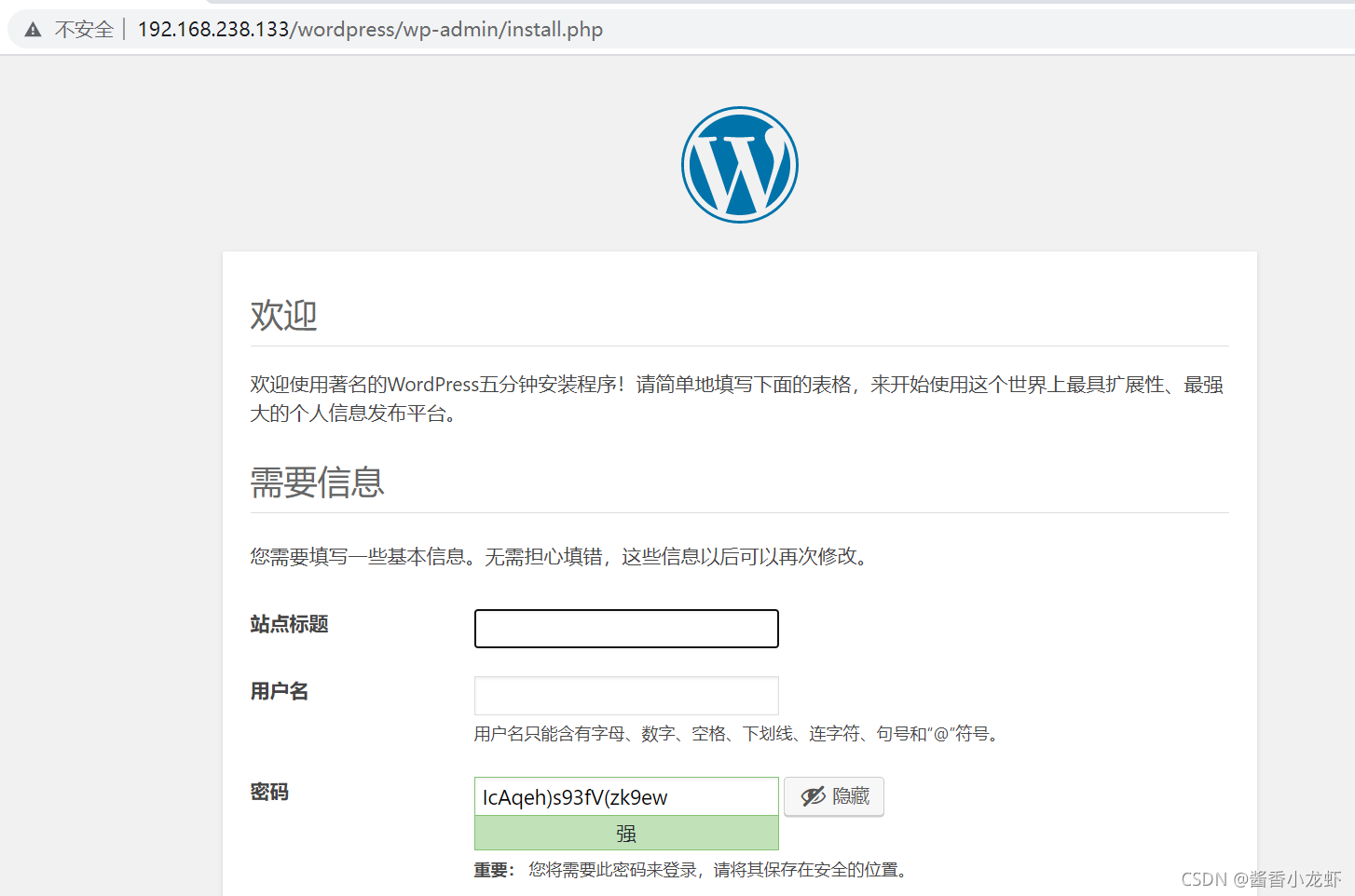Click the 站点标题 field label

click(289, 624)
